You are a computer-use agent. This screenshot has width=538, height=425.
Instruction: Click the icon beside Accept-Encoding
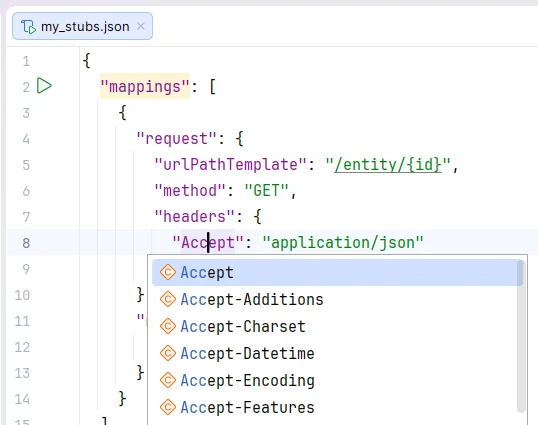pos(168,380)
